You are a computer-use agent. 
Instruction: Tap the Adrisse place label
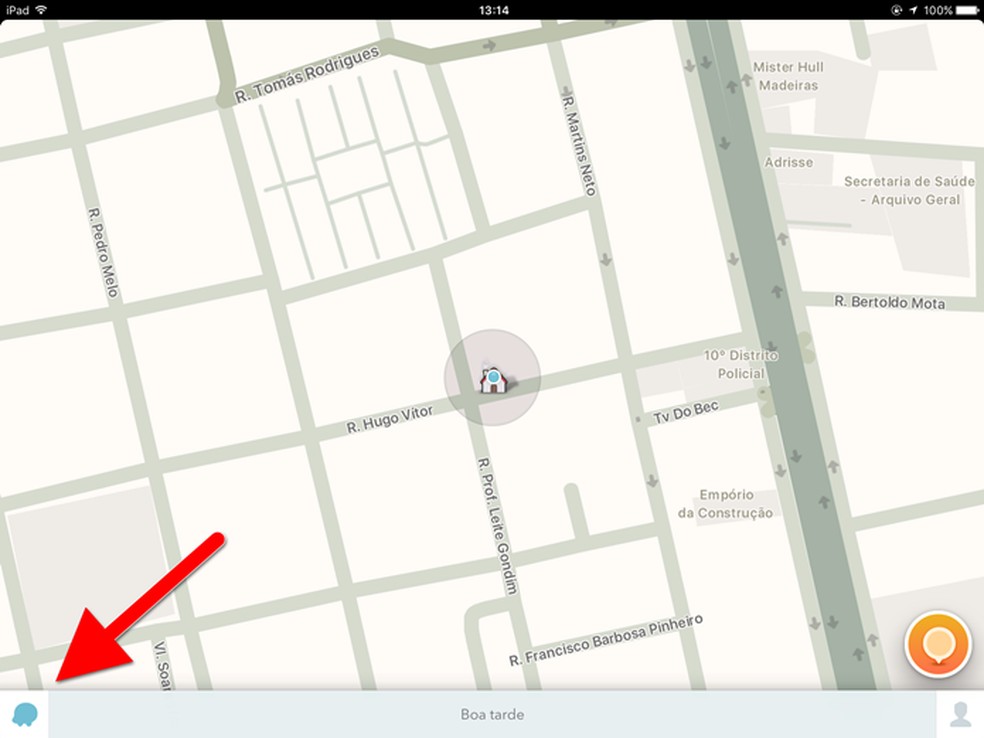[788, 162]
